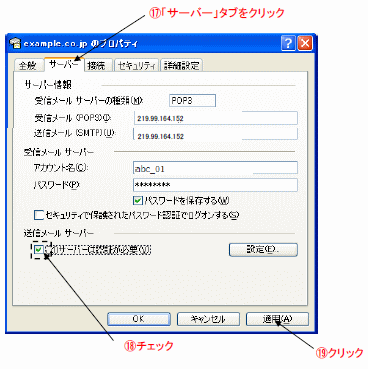The width and height of the screenshot is (368, 369).
Task: Confirm with the OK button
Action: coord(139,319)
